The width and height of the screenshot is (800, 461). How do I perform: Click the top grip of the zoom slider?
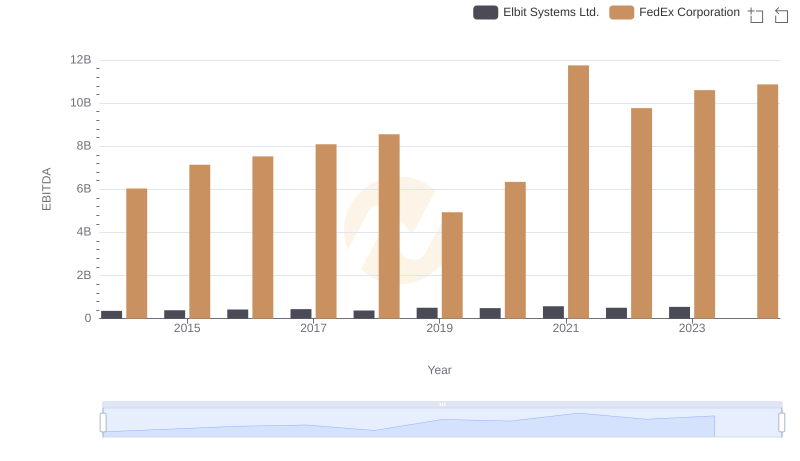pyautogui.click(x=442, y=404)
